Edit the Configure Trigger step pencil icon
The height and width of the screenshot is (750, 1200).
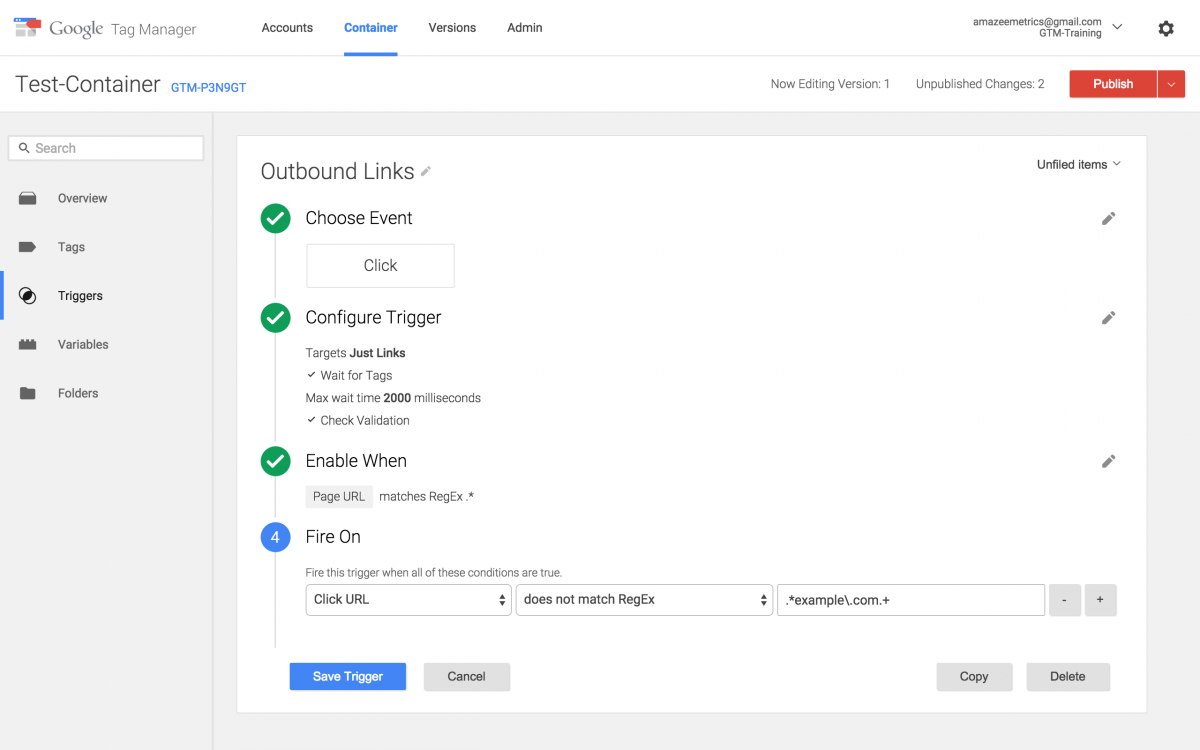click(x=1108, y=317)
